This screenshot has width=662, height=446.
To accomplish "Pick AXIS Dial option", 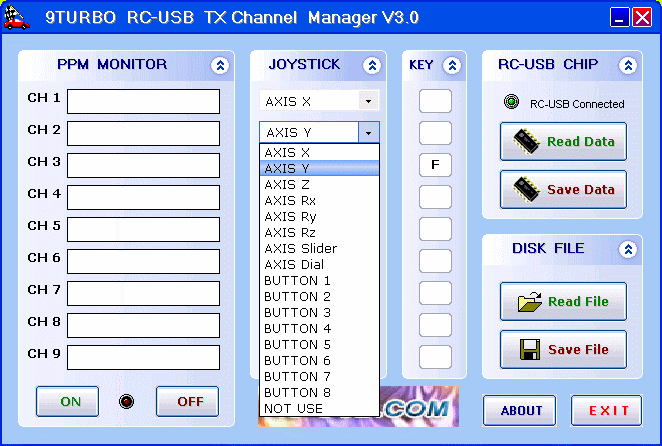I will click(x=319, y=265).
